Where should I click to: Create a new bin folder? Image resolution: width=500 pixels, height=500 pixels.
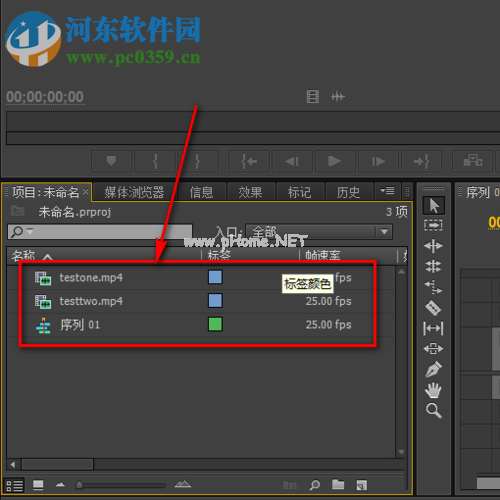click(338, 485)
